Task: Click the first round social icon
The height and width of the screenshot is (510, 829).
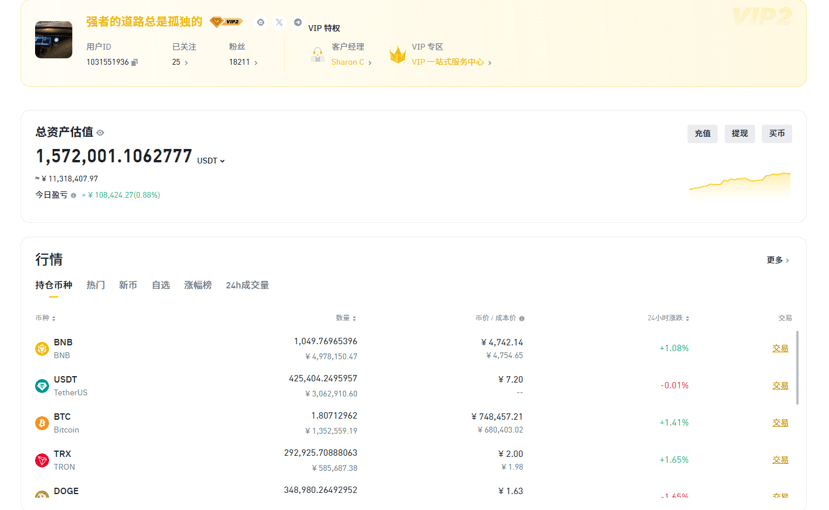Action: (x=260, y=22)
